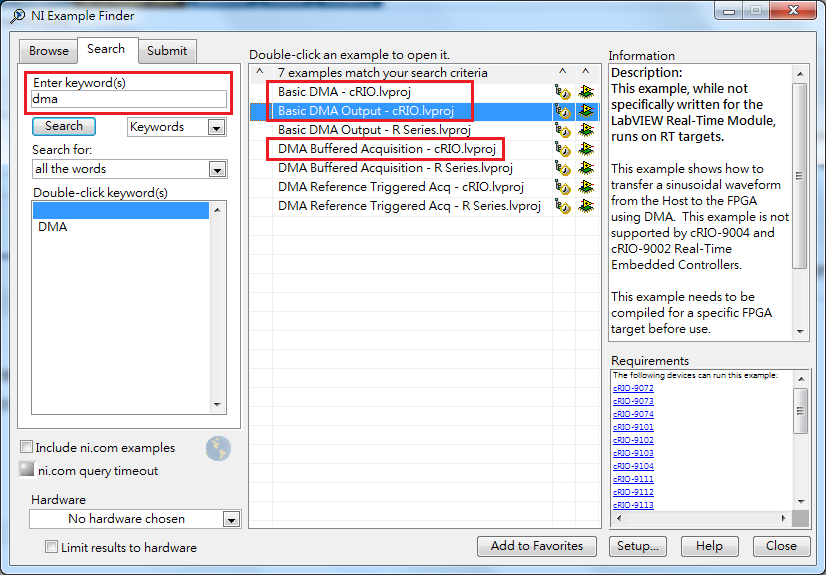Open the cRIO-9111 link
Image resolution: width=826 pixels, height=575 pixels.
click(633, 479)
